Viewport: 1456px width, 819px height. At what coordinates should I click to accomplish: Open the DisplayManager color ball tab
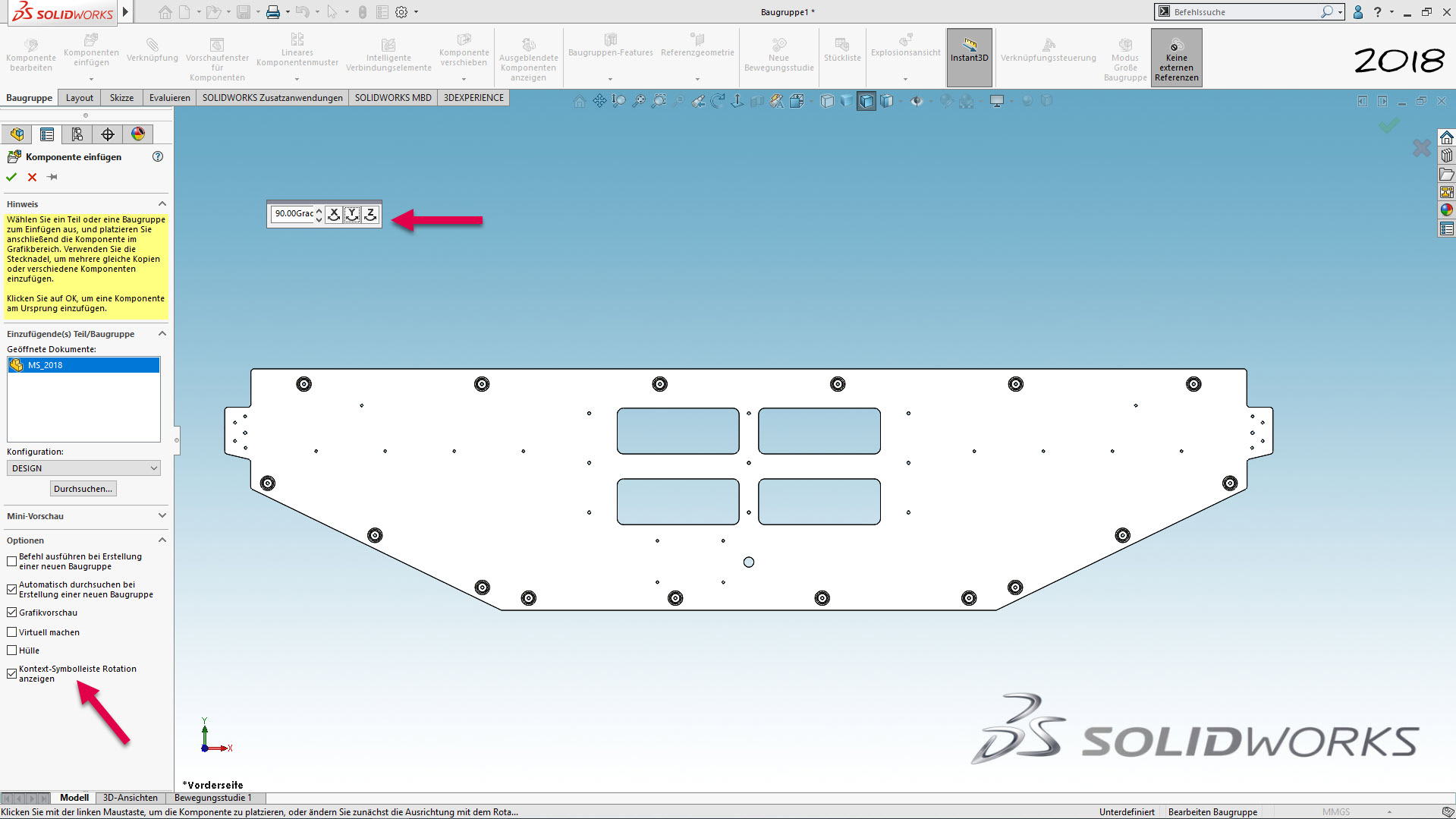point(138,134)
